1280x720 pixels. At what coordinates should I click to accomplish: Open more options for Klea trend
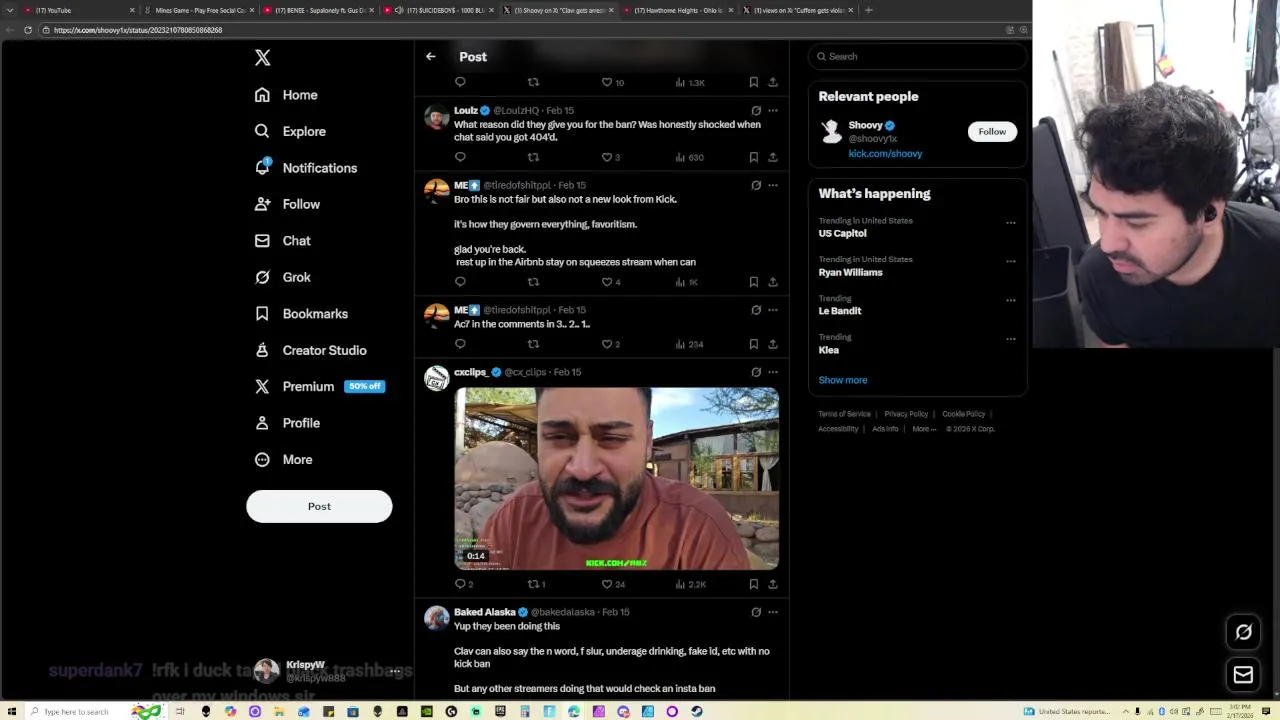tap(1010, 339)
